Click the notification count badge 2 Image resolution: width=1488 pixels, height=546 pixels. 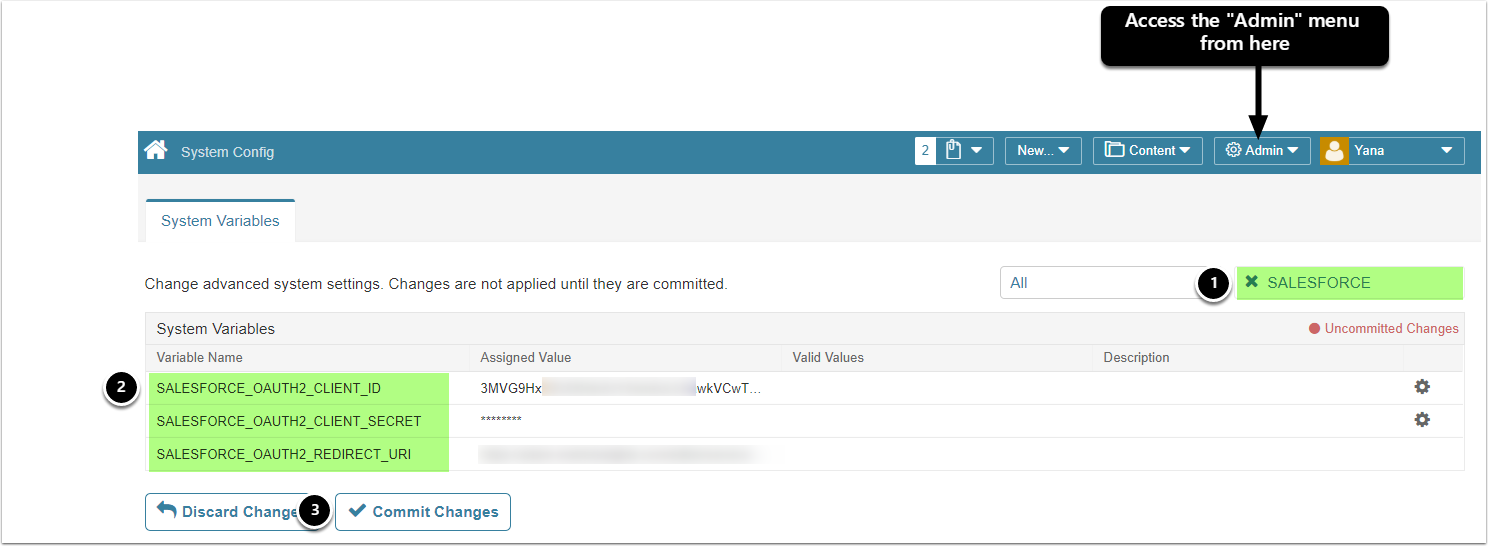coord(925,151)
